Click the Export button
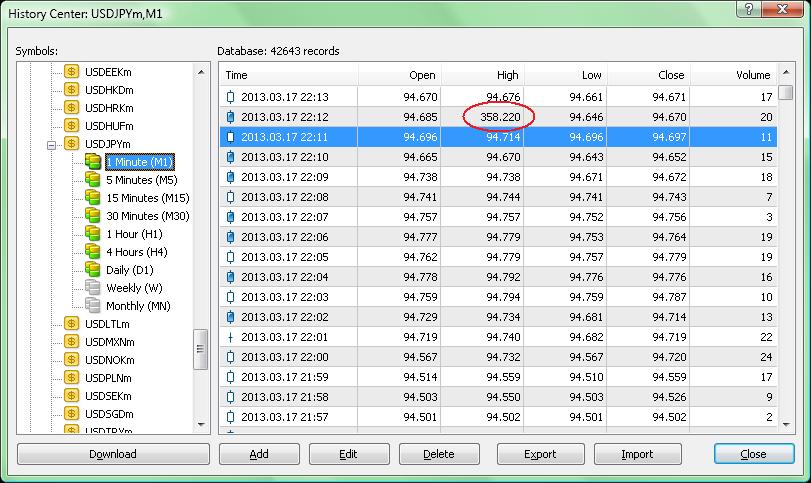 point(540,454)
